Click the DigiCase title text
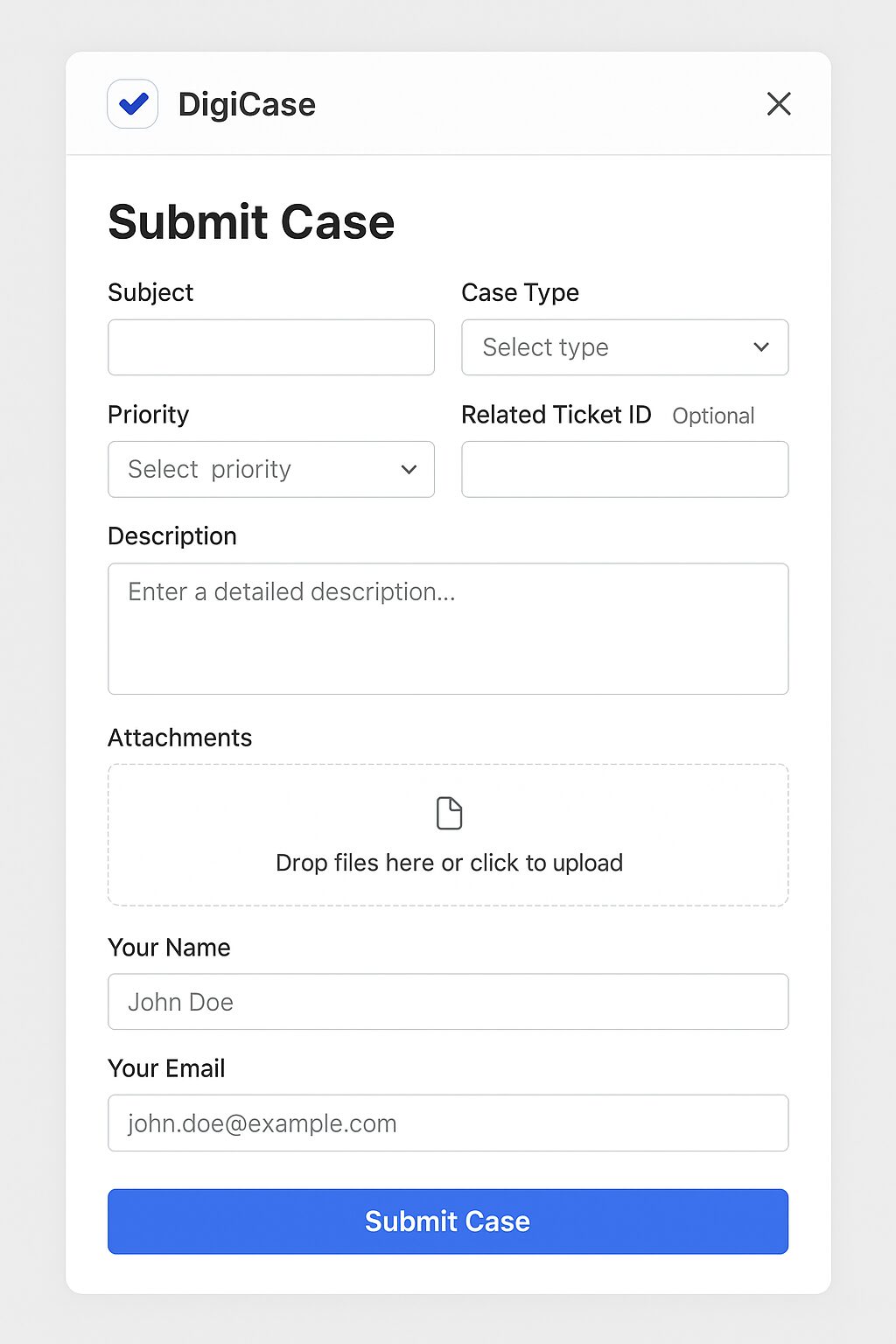The image size is (896, 1344). pyautogui.click(x=247, y=105)
